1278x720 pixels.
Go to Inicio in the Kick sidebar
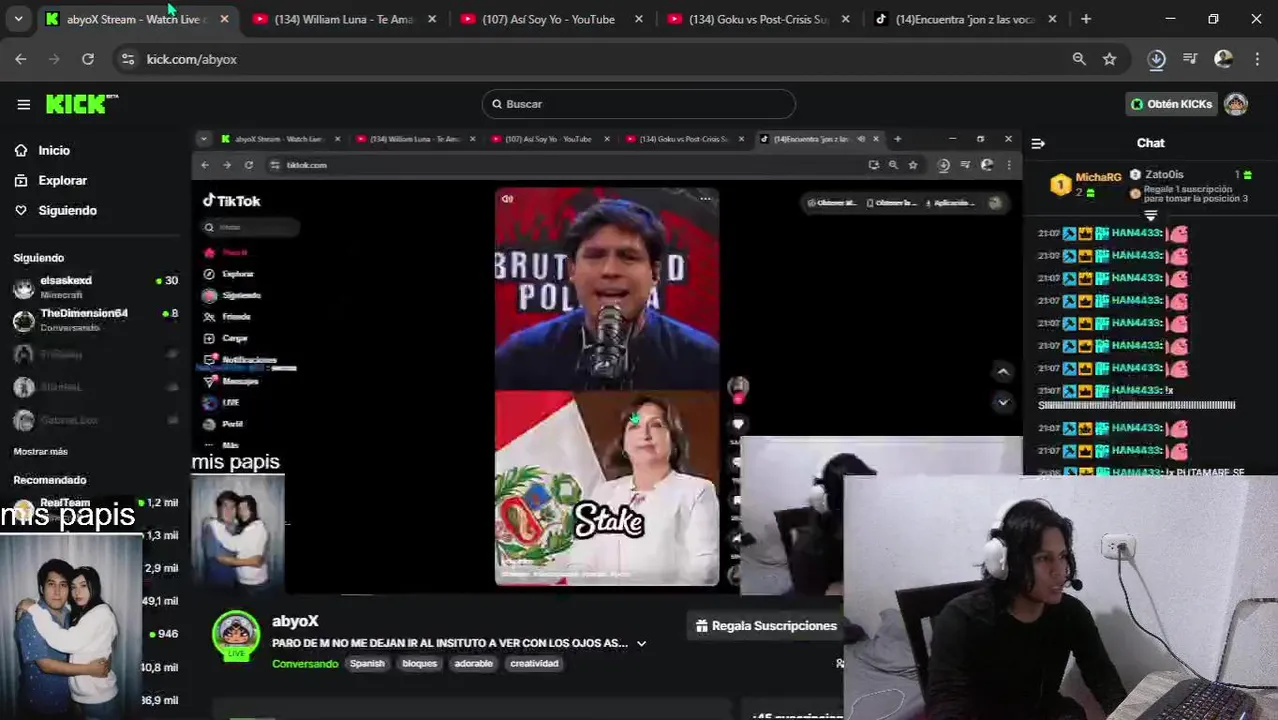pos(54,150)
